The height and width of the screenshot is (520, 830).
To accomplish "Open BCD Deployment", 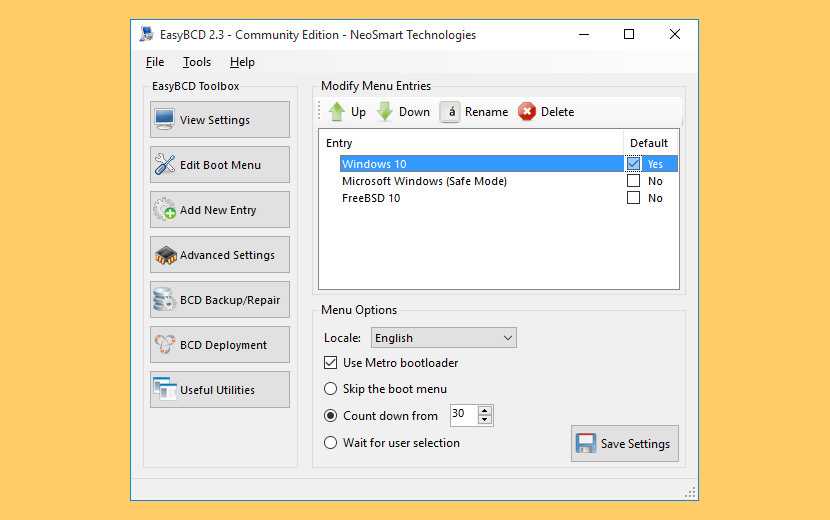I will (220, 345).
